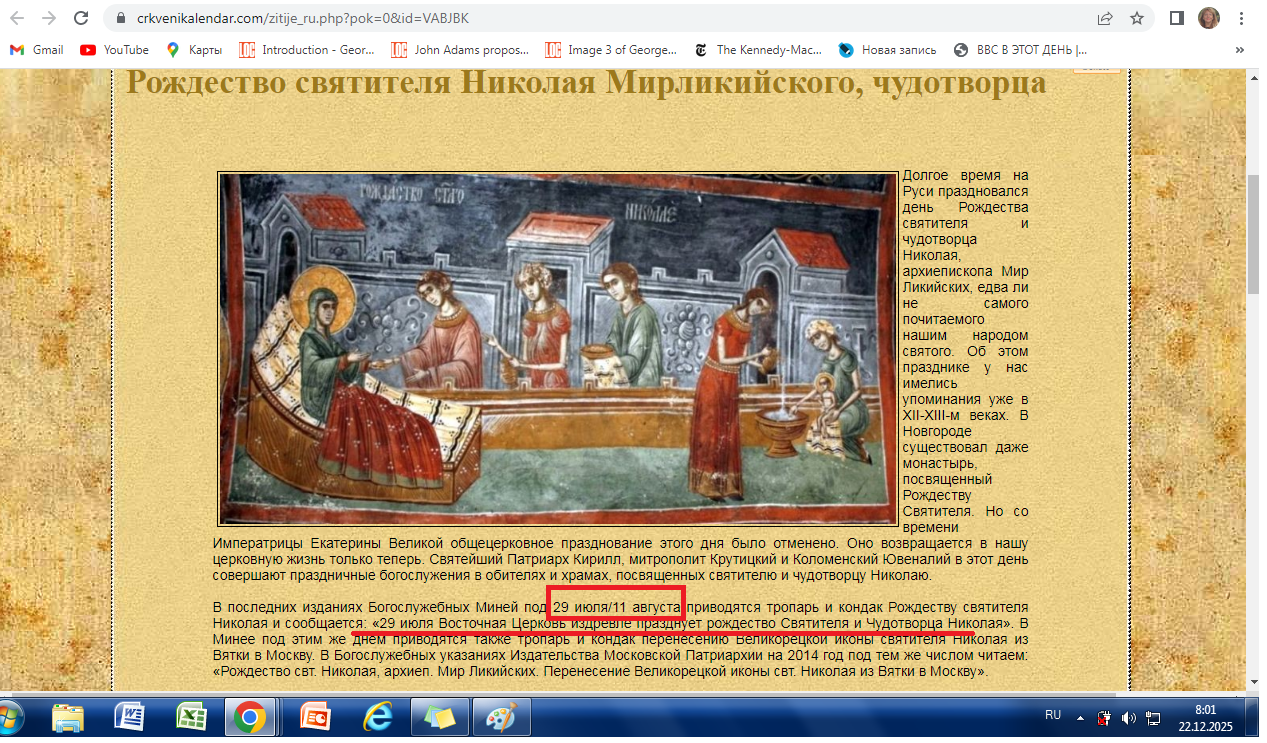
Task: Open the YouTube bookmark
Action: tap(114, 50)
